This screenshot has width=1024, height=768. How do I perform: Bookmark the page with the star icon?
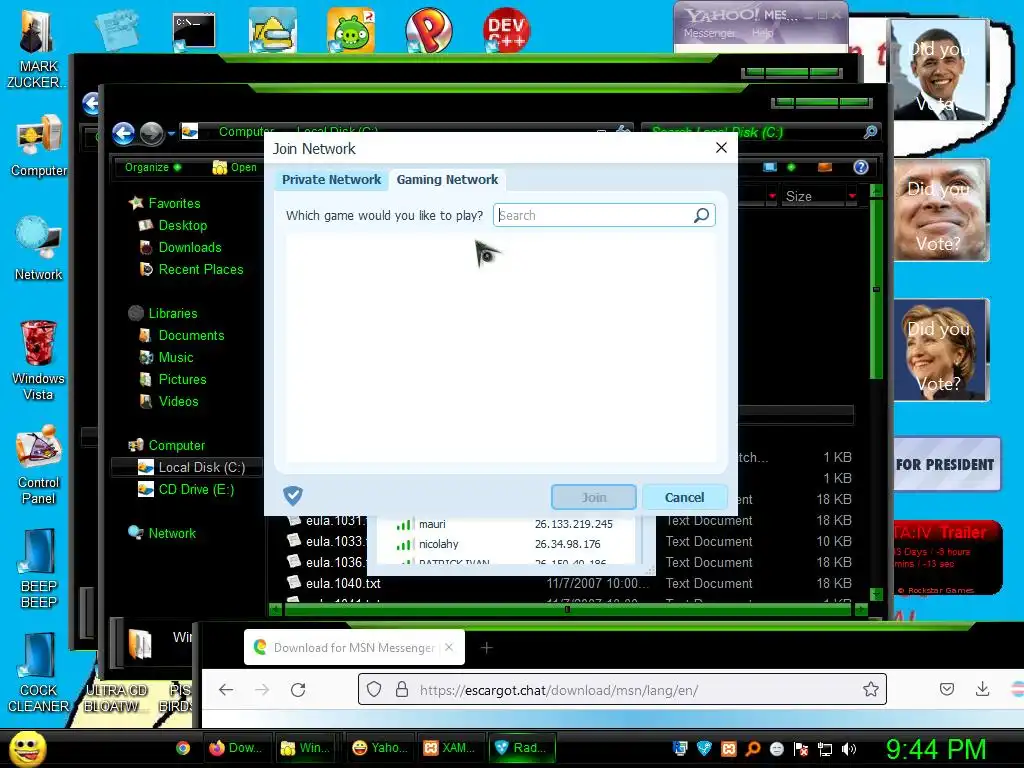[x=870, y=690]
